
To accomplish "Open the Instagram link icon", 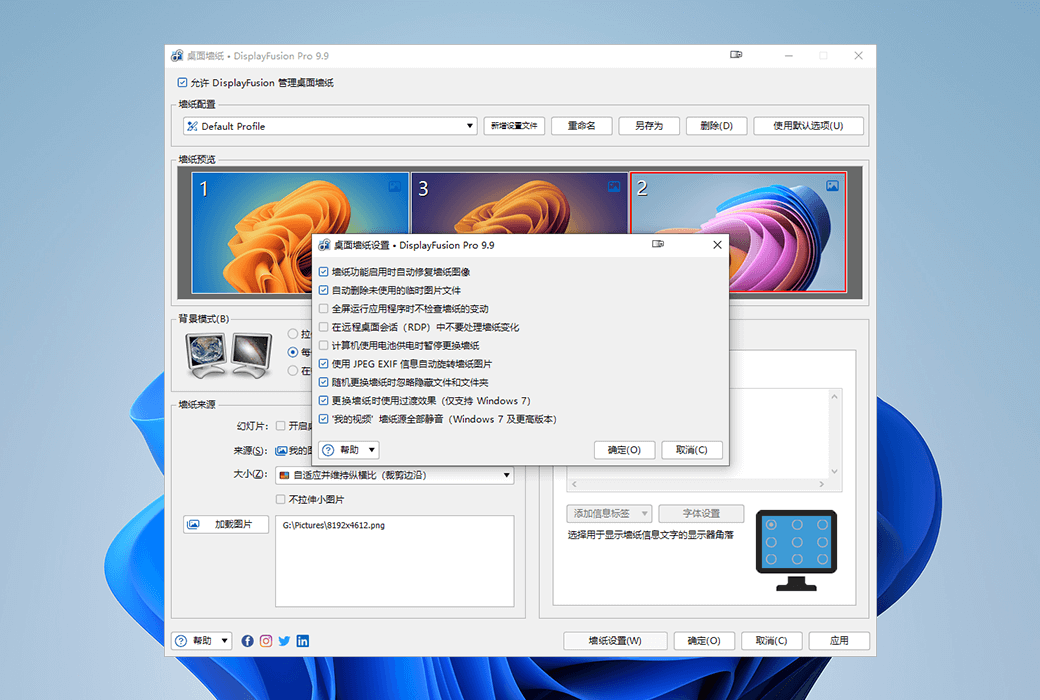I will [266, 641].
